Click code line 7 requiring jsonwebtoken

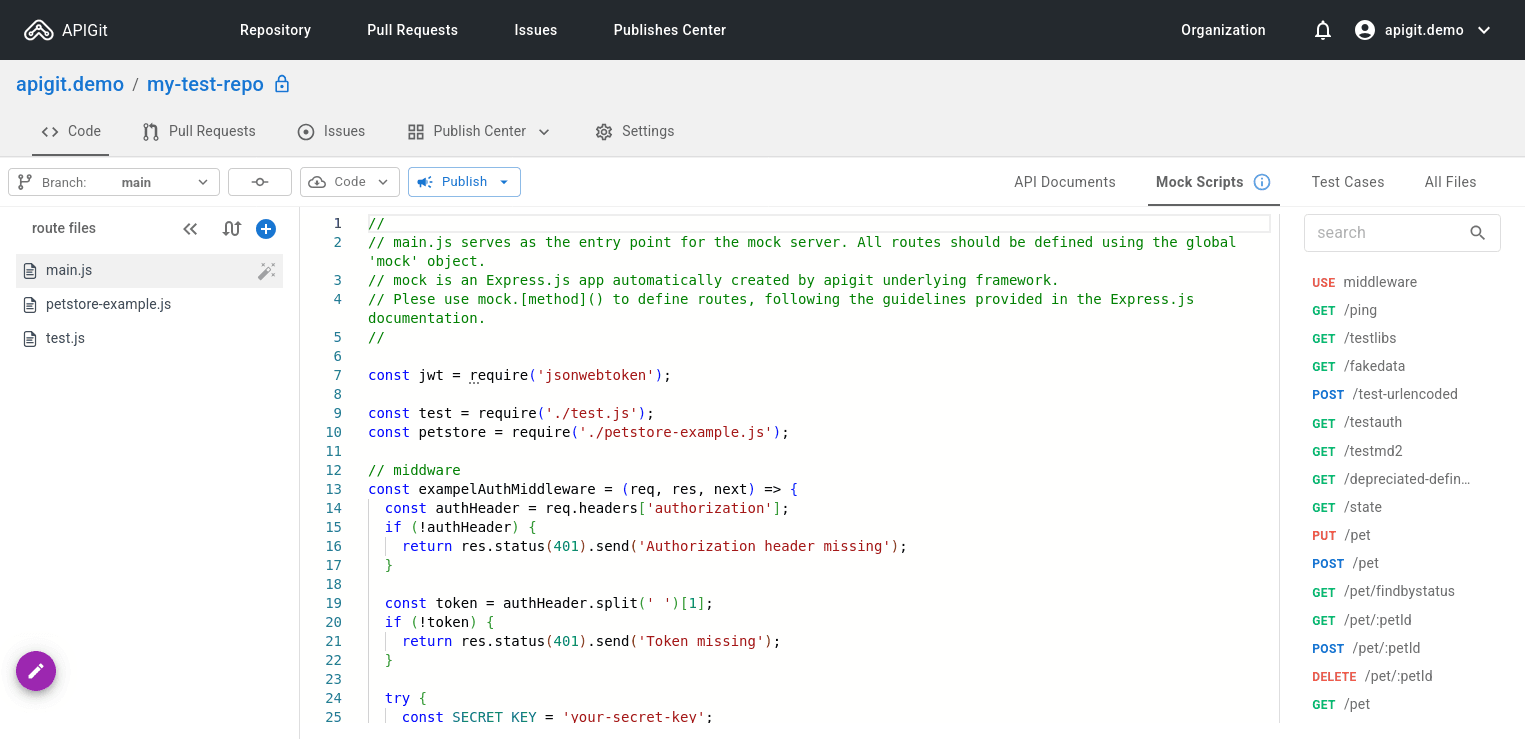[519, 375]
